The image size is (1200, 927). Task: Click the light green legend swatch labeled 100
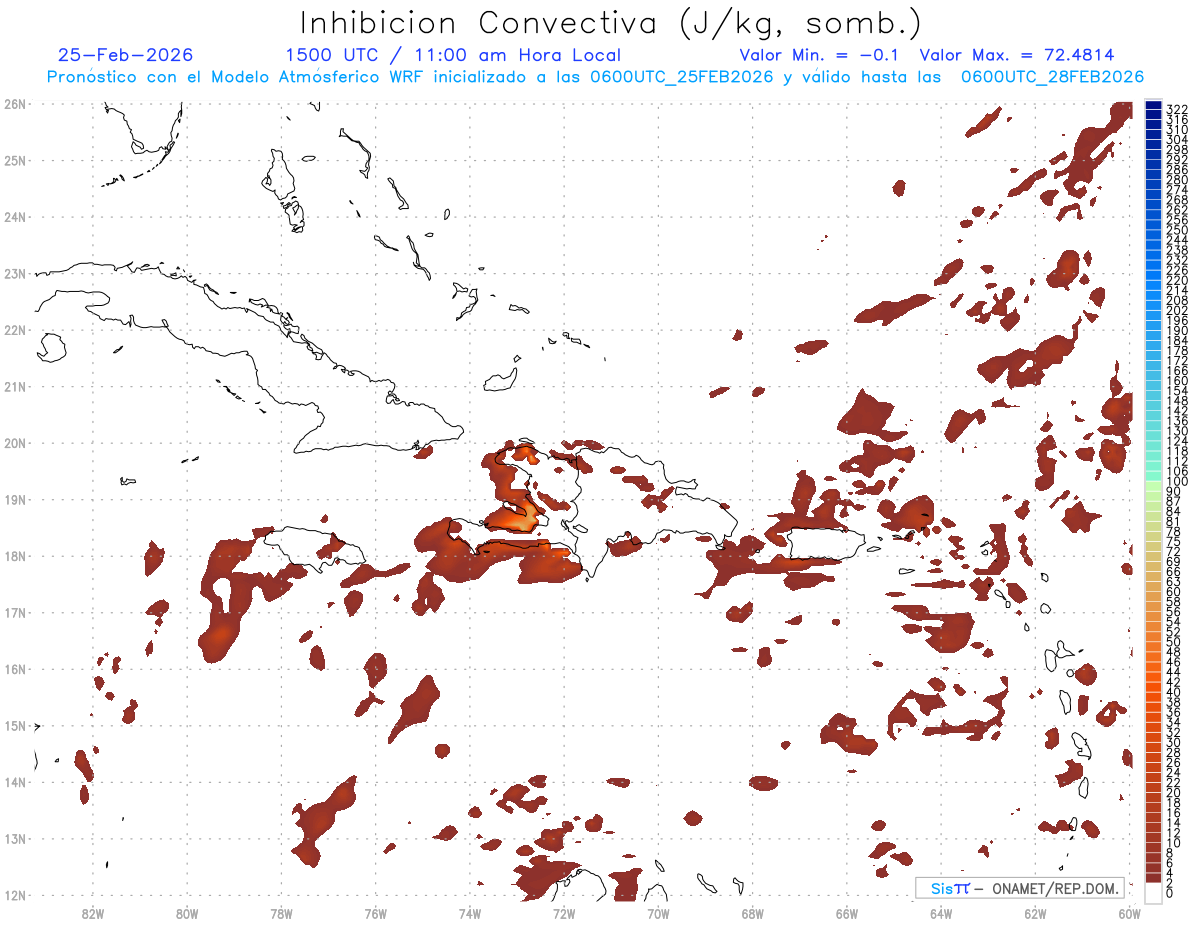[1154, 486]
